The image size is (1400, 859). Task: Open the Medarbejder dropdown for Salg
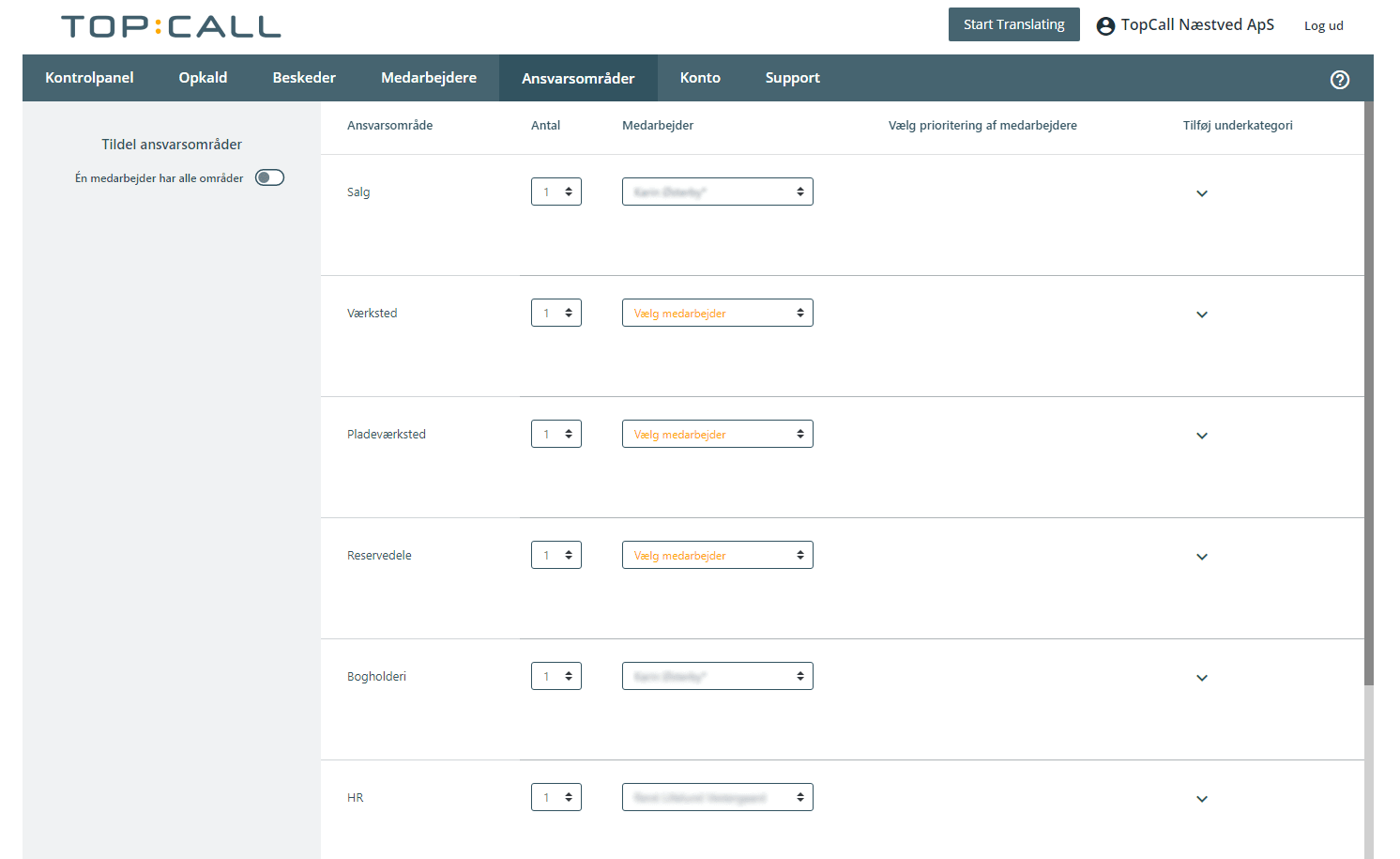718,192
